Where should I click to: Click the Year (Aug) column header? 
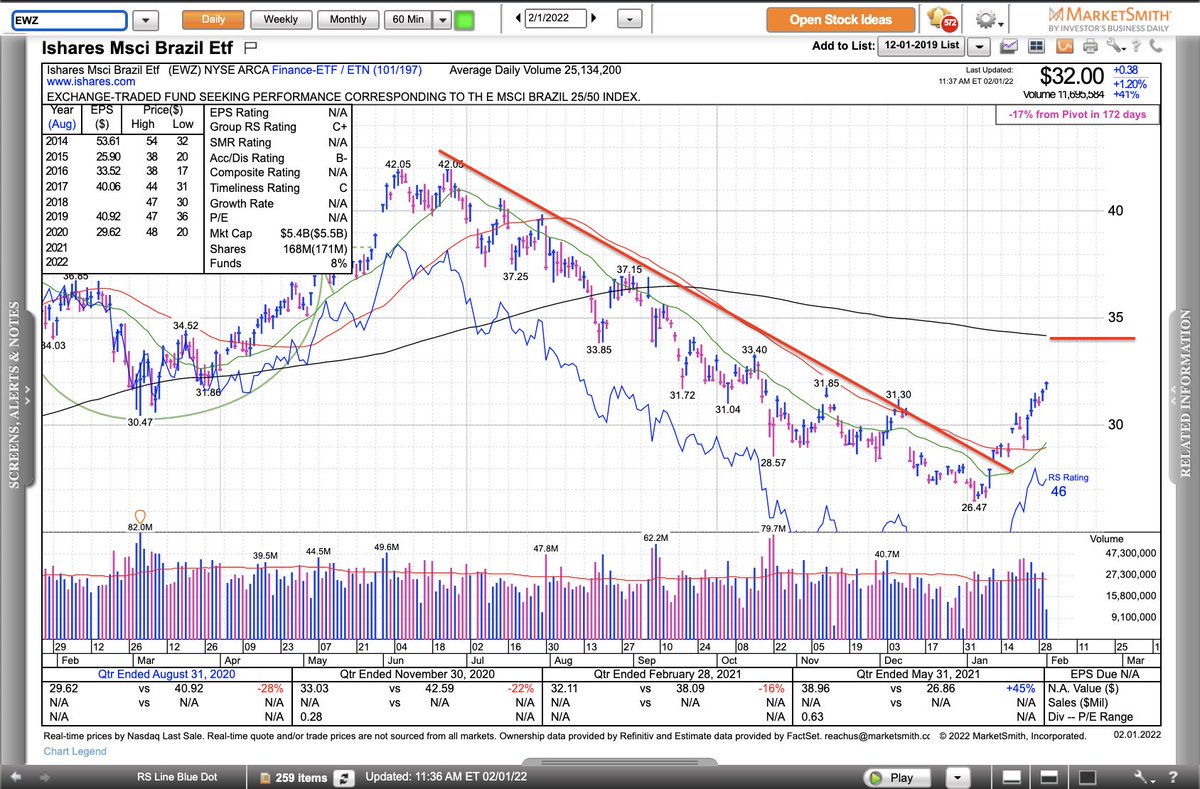coord(62,118)
